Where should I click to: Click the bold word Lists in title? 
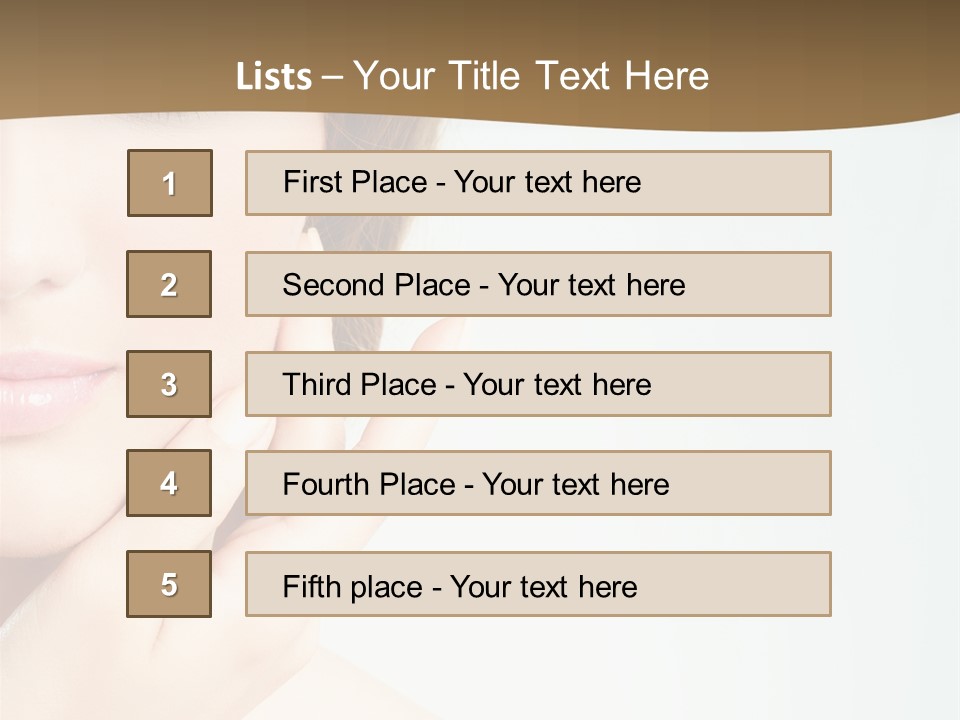tap(274, 77)
